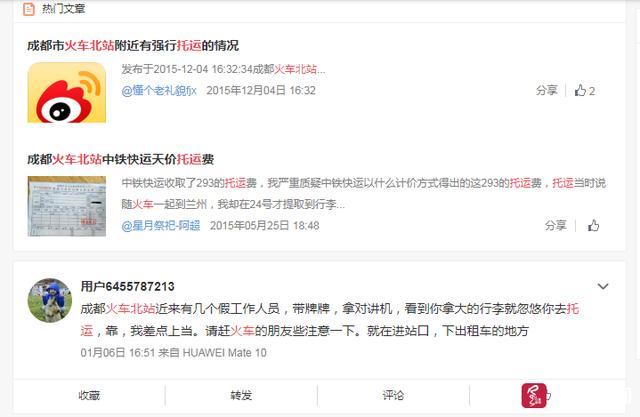Select 收藏 to favorite the post
The width and height of the screenshot is (640, 417).
point(89,395)
